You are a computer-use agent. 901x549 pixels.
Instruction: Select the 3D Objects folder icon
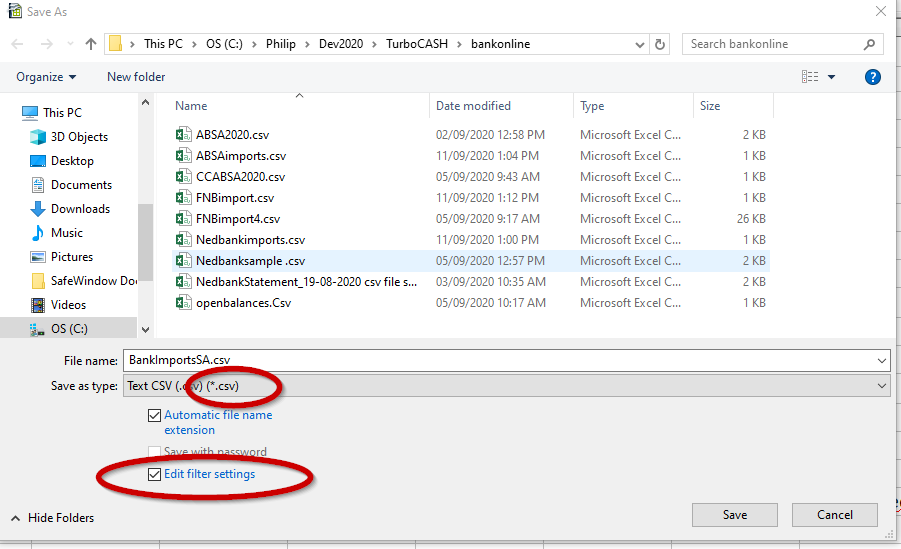point(38,137)
